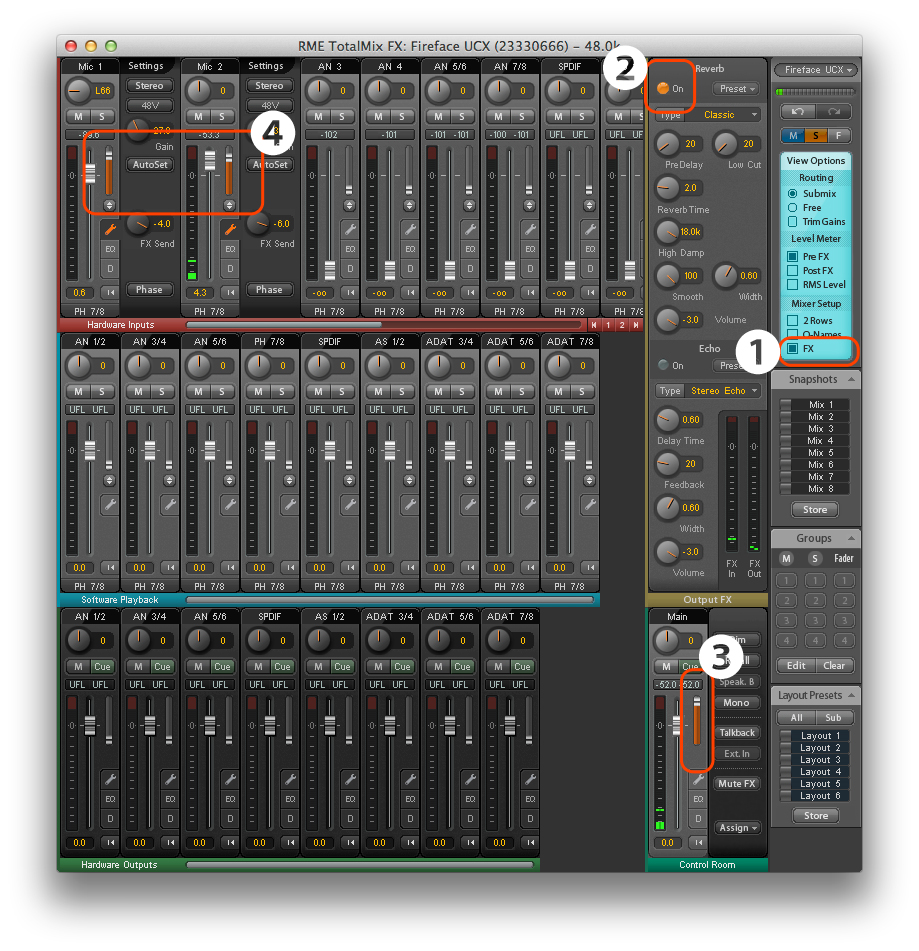
Task: Expand the Assign dropdown in Control Room
Action: [x=738, y=828]
